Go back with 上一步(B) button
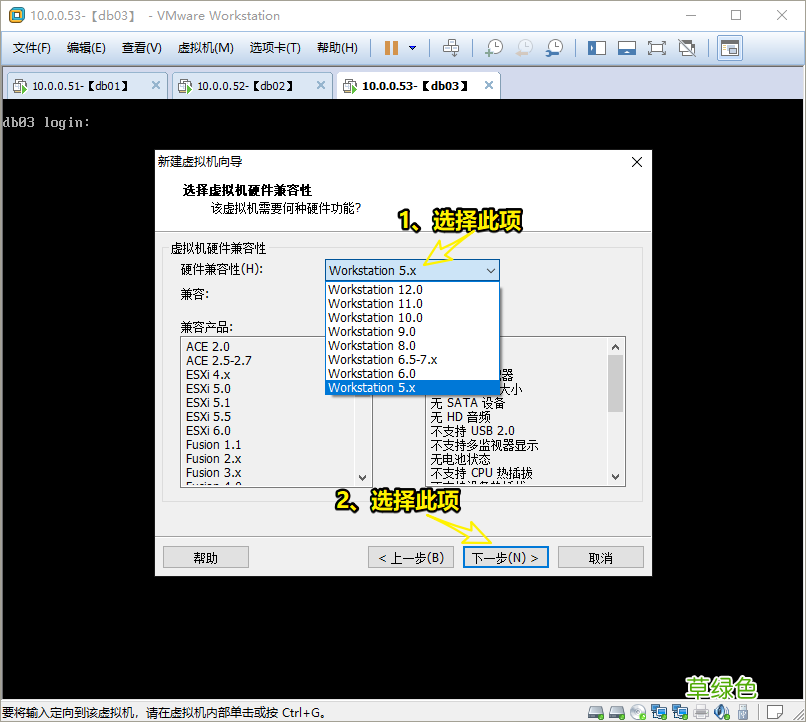Image resolution: width=806 pixels, height=722 pixels. click(411, 558)
